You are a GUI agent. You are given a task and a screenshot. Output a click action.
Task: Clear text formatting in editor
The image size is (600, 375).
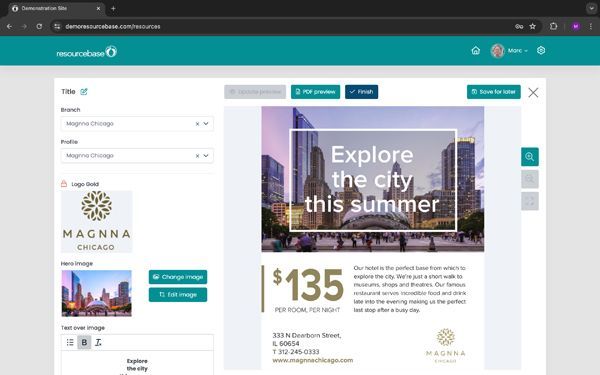pos(98,342)
